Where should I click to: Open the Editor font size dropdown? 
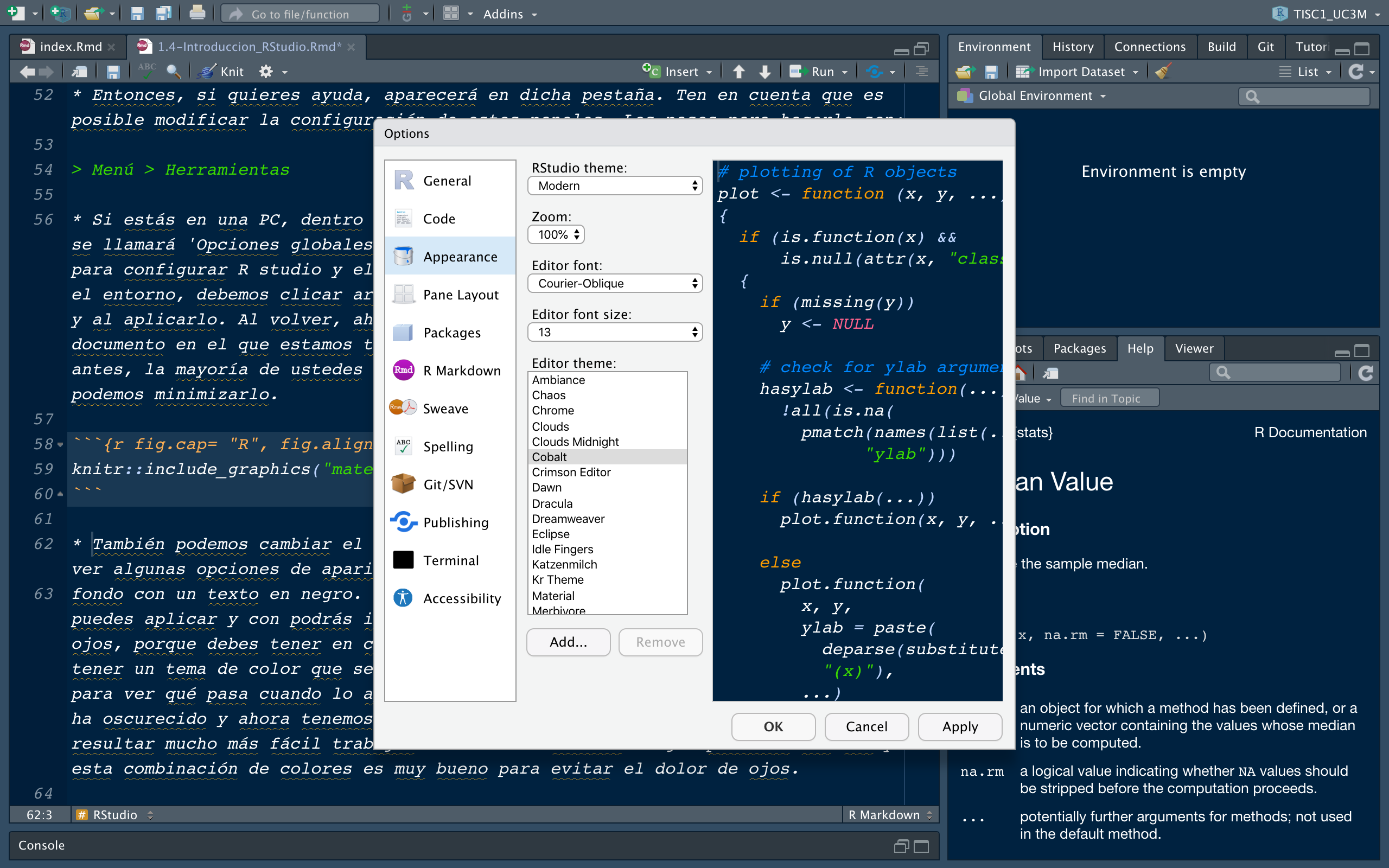pos(615,332)
